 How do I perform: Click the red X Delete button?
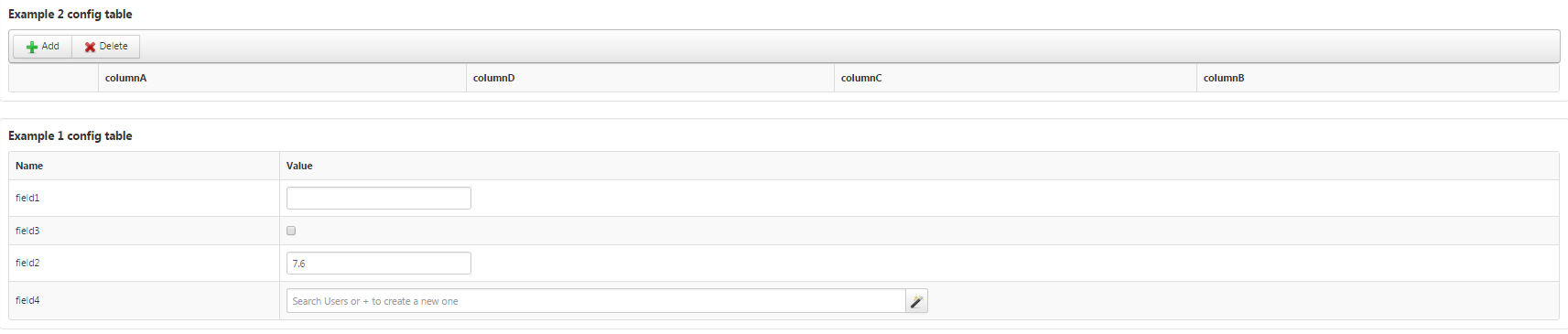click(106, 47)
